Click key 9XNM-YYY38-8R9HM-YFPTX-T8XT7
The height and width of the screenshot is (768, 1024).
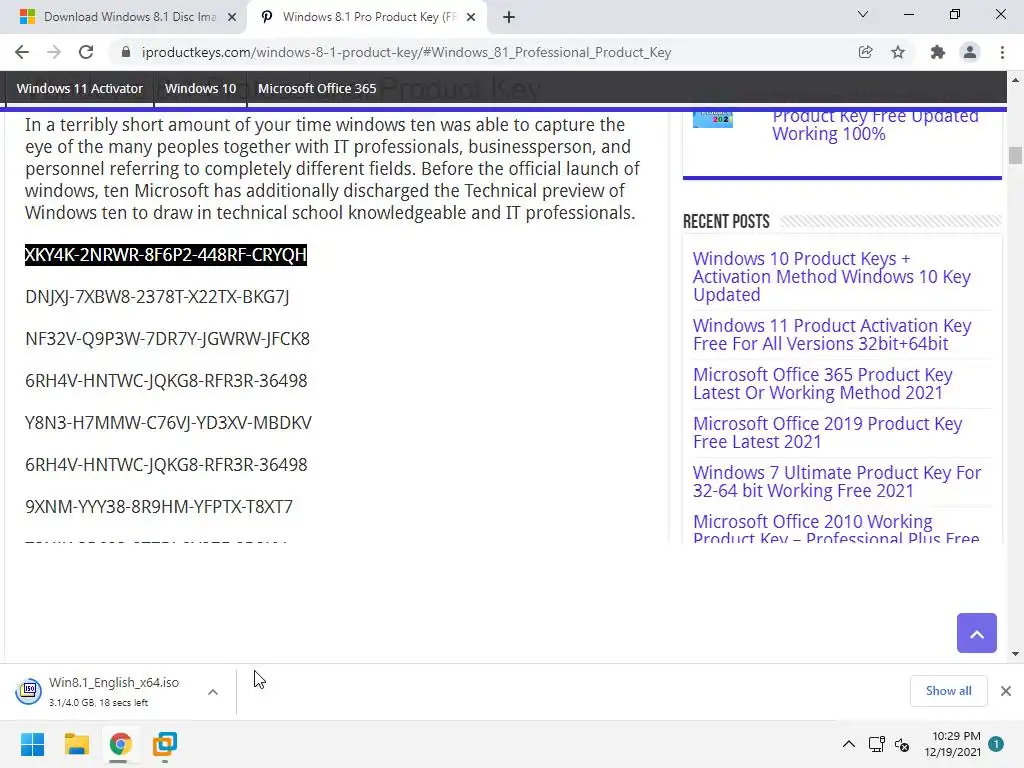pos(159,507)
